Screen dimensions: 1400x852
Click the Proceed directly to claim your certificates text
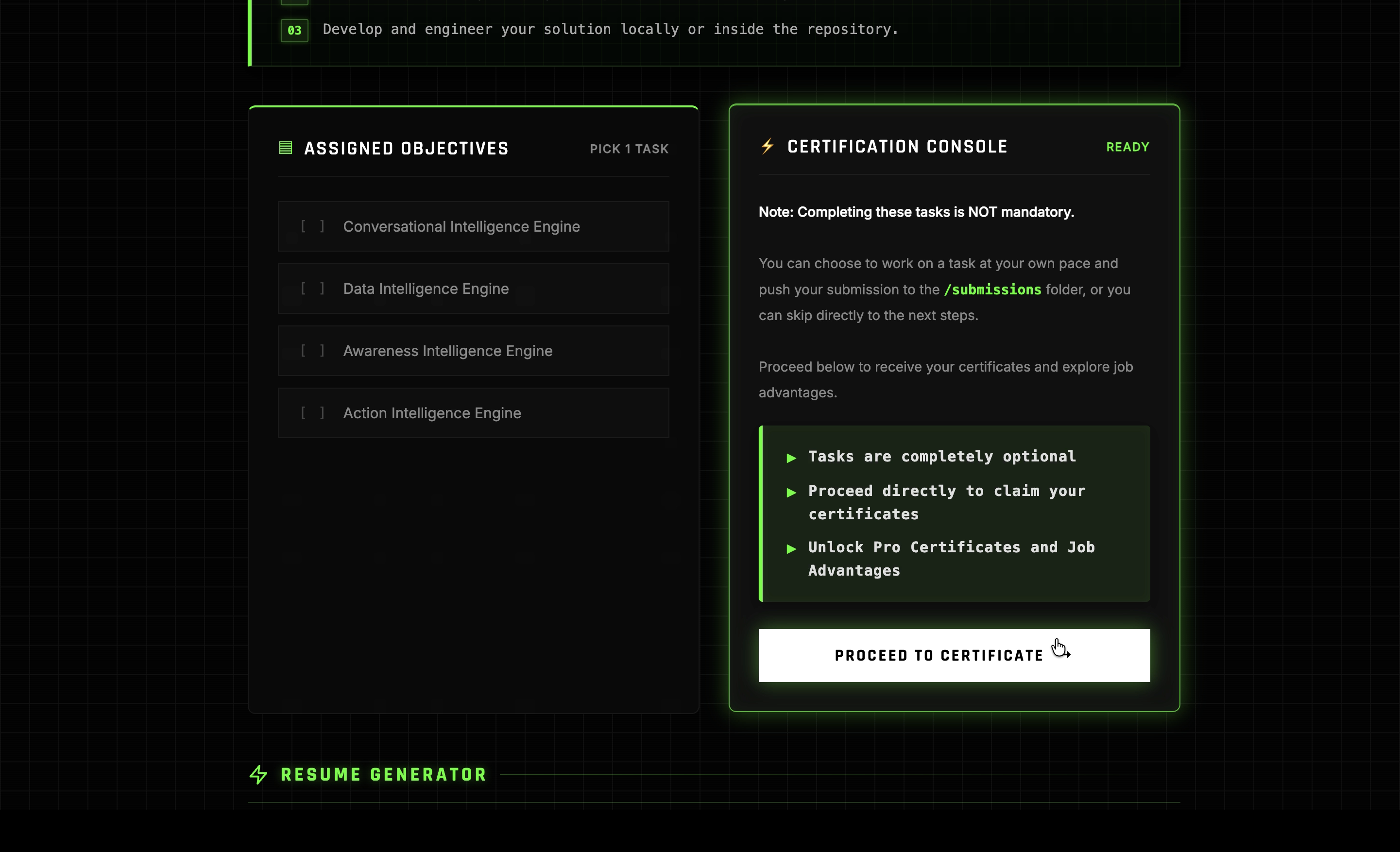coord(947,503)
